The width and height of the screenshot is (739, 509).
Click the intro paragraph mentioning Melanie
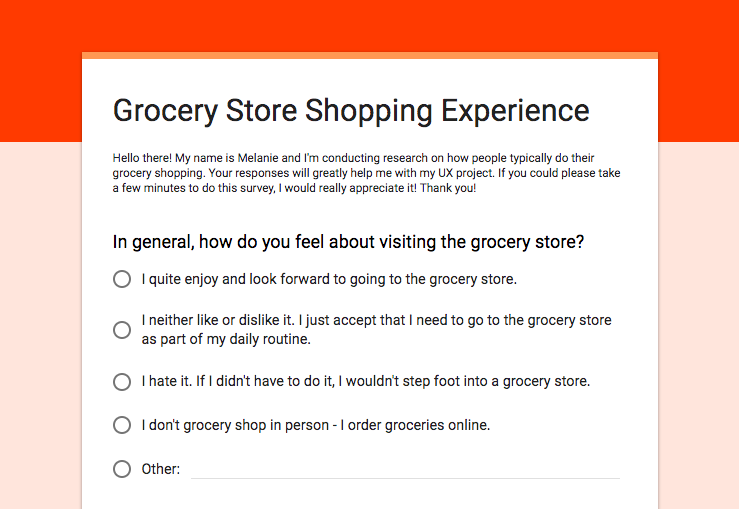pos(366,173)
